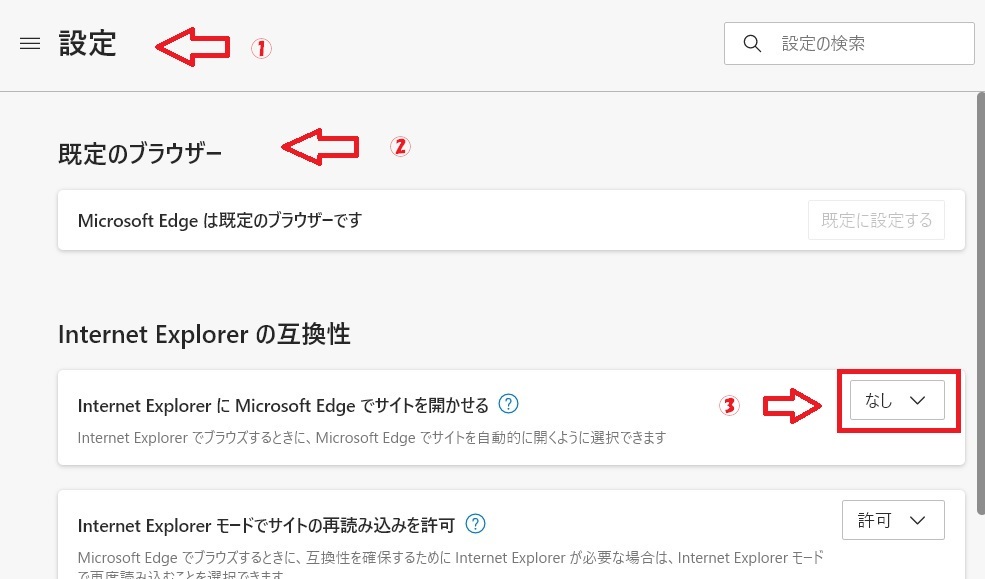Screen dimensions: 985x579
Task: Open the なし dropdown for Edge sites
Action: coord(897,400)
